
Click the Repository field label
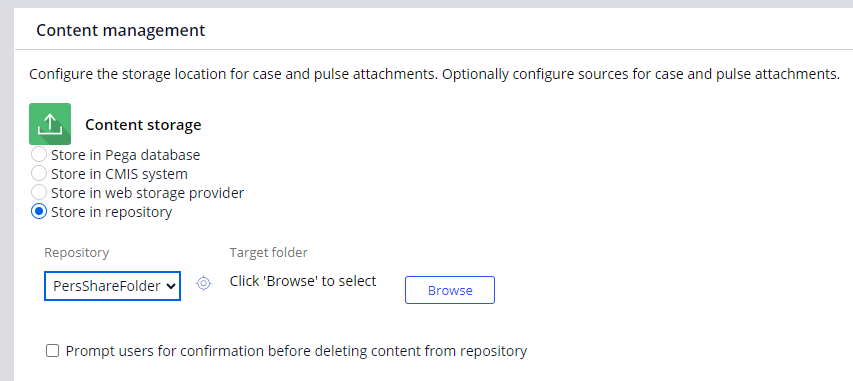pyautogui.click(x=77, y=253)
